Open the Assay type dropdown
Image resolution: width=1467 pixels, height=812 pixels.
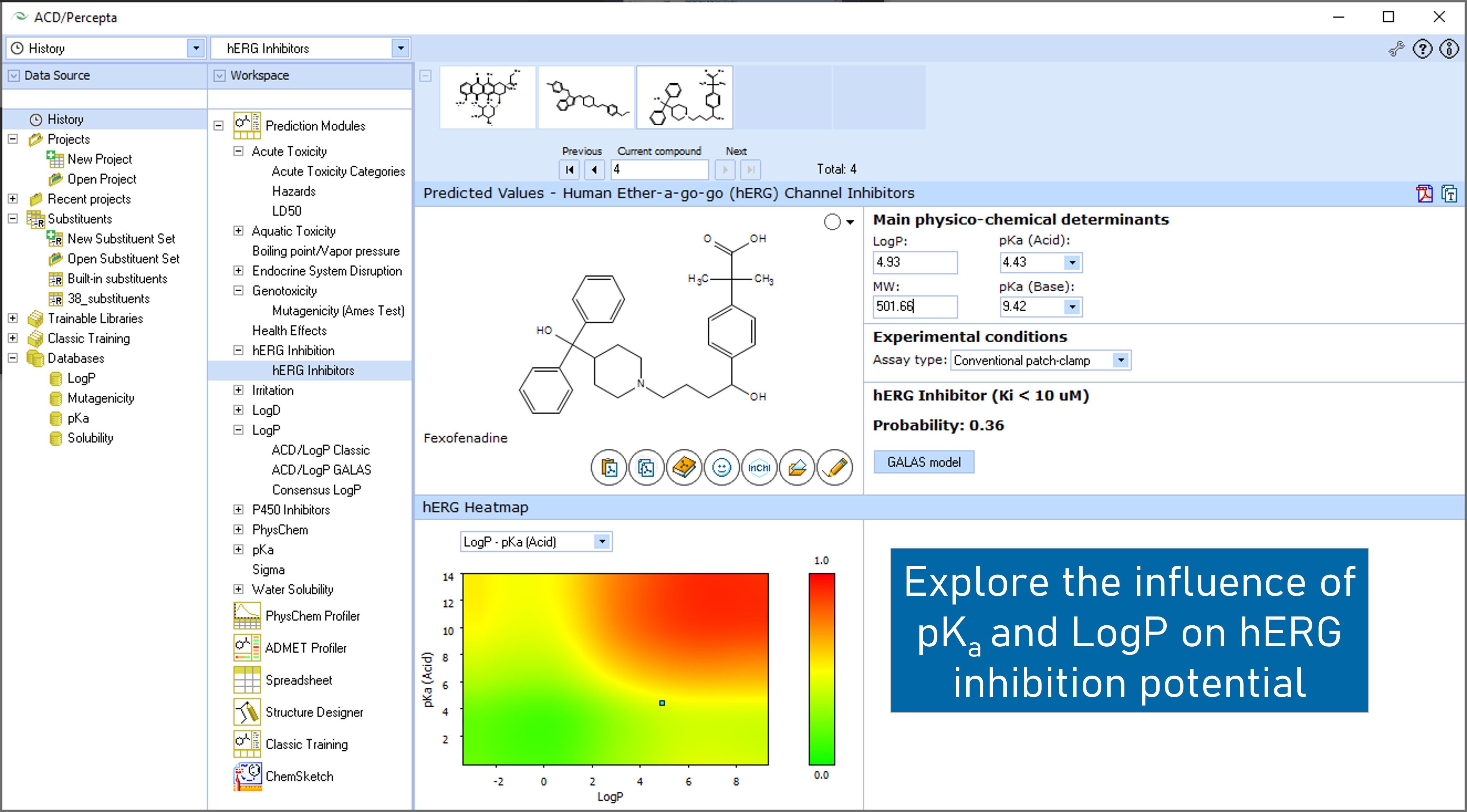point(1120,360)
